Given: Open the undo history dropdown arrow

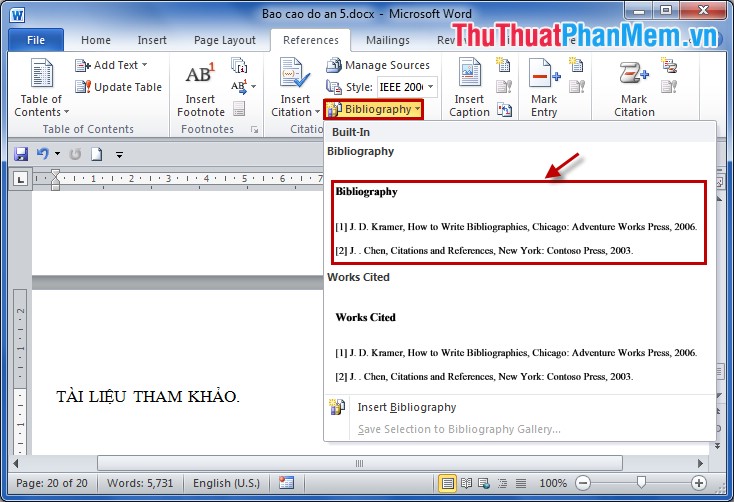Looking at the screenshot, I should tap(57, 154).
